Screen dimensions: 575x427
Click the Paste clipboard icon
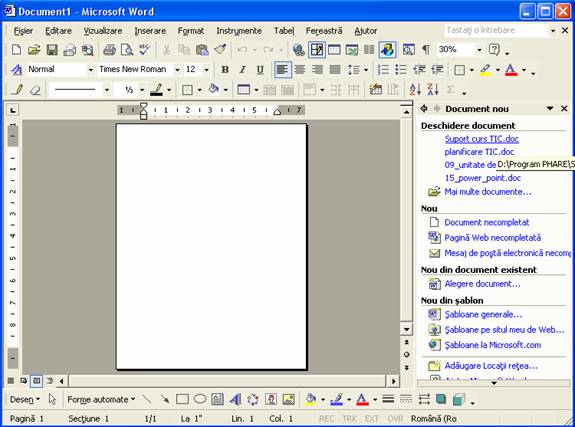point(202,50)
